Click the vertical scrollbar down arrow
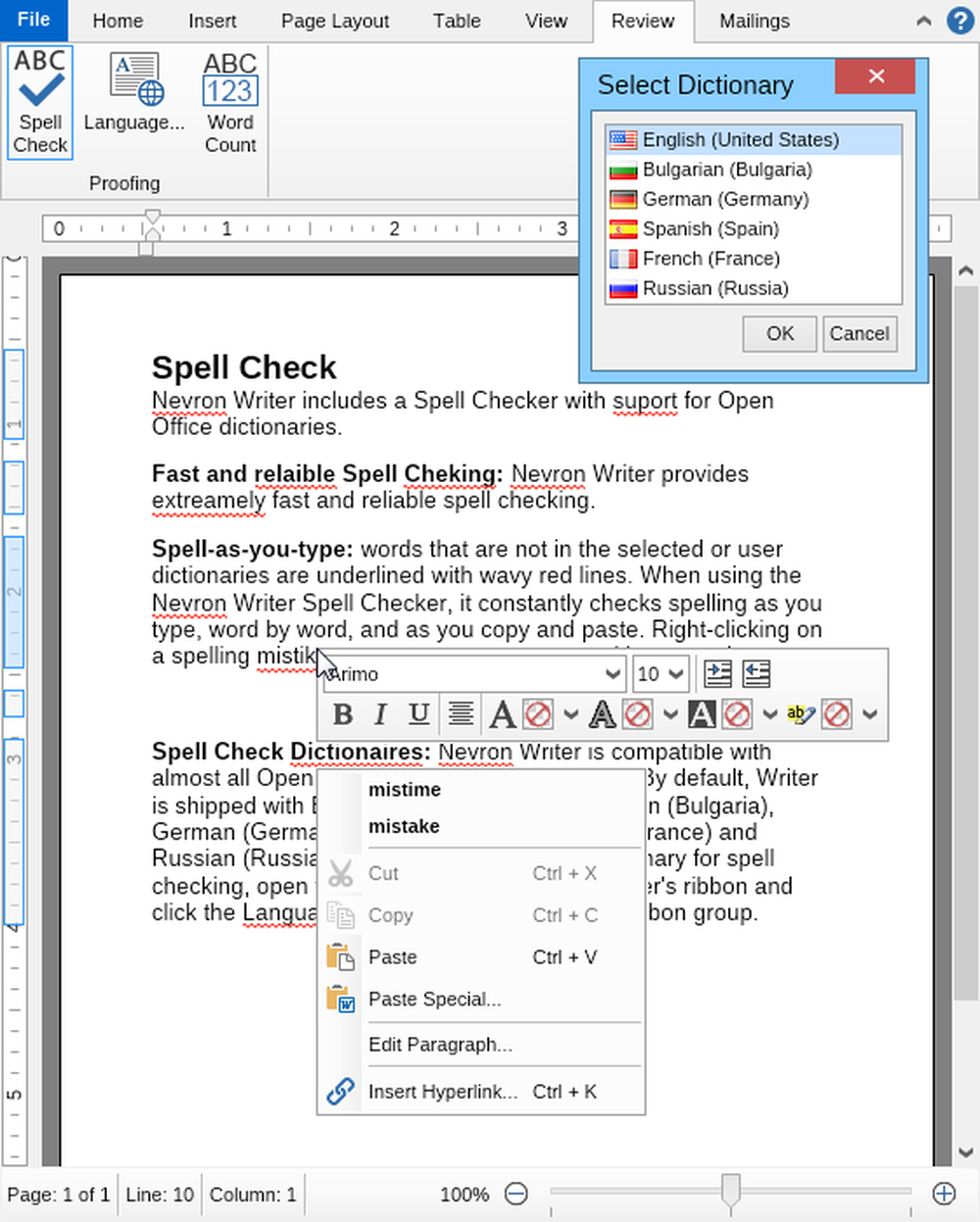This screenshot has height=1222, width=980. pyautogui.click(x=965, y=1152)
